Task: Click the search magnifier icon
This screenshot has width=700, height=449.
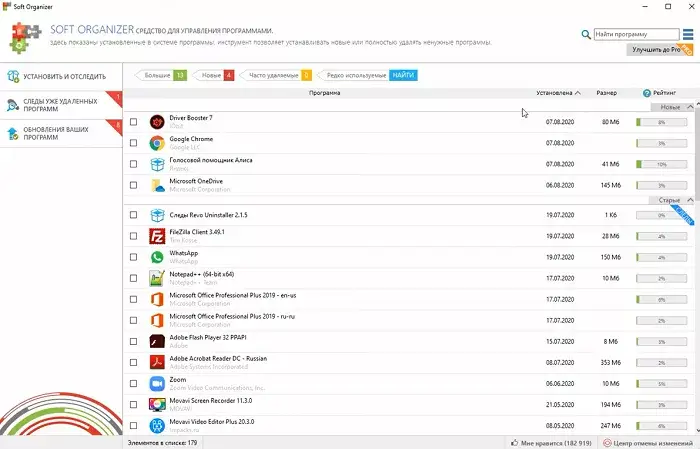Action: click(x=586, y=34)
